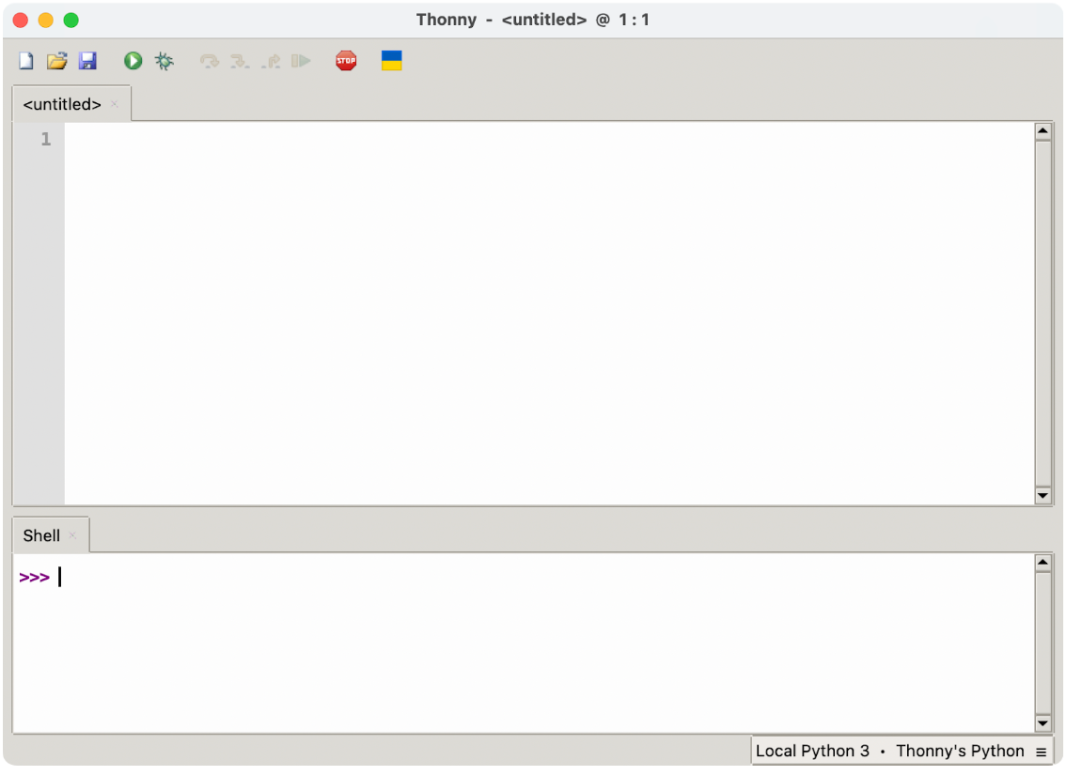Close the Thonny window with red button
The height and width of the screenshot is (771, 1065).
pos(20,20)
